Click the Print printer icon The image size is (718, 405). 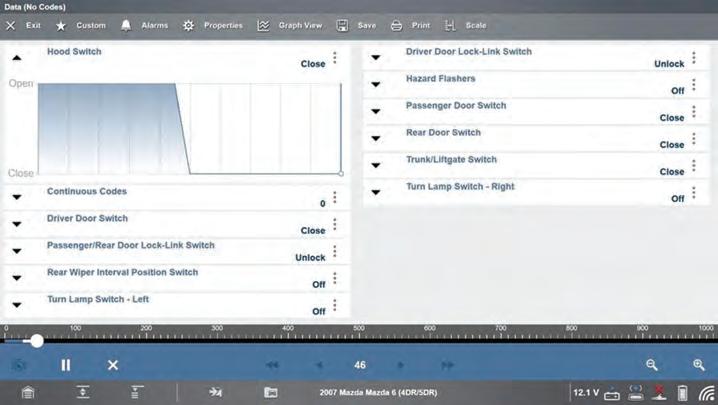[396, 26]
